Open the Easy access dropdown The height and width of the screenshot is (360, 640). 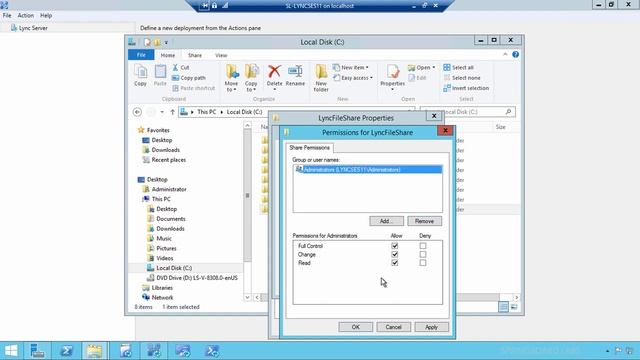click(353, 78)
